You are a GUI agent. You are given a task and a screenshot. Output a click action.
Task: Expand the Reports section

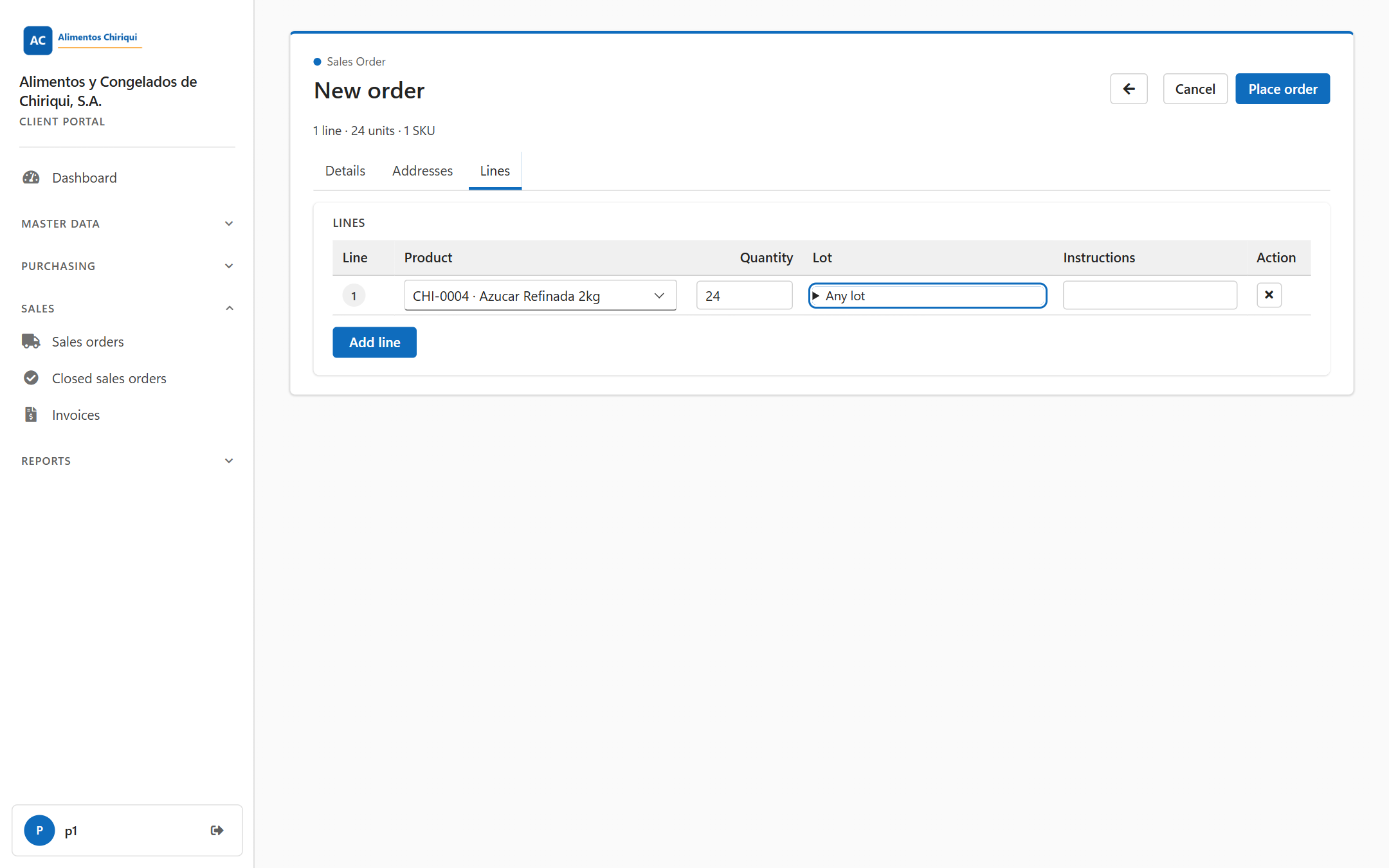pyautogui.click(x=127, y=461)
